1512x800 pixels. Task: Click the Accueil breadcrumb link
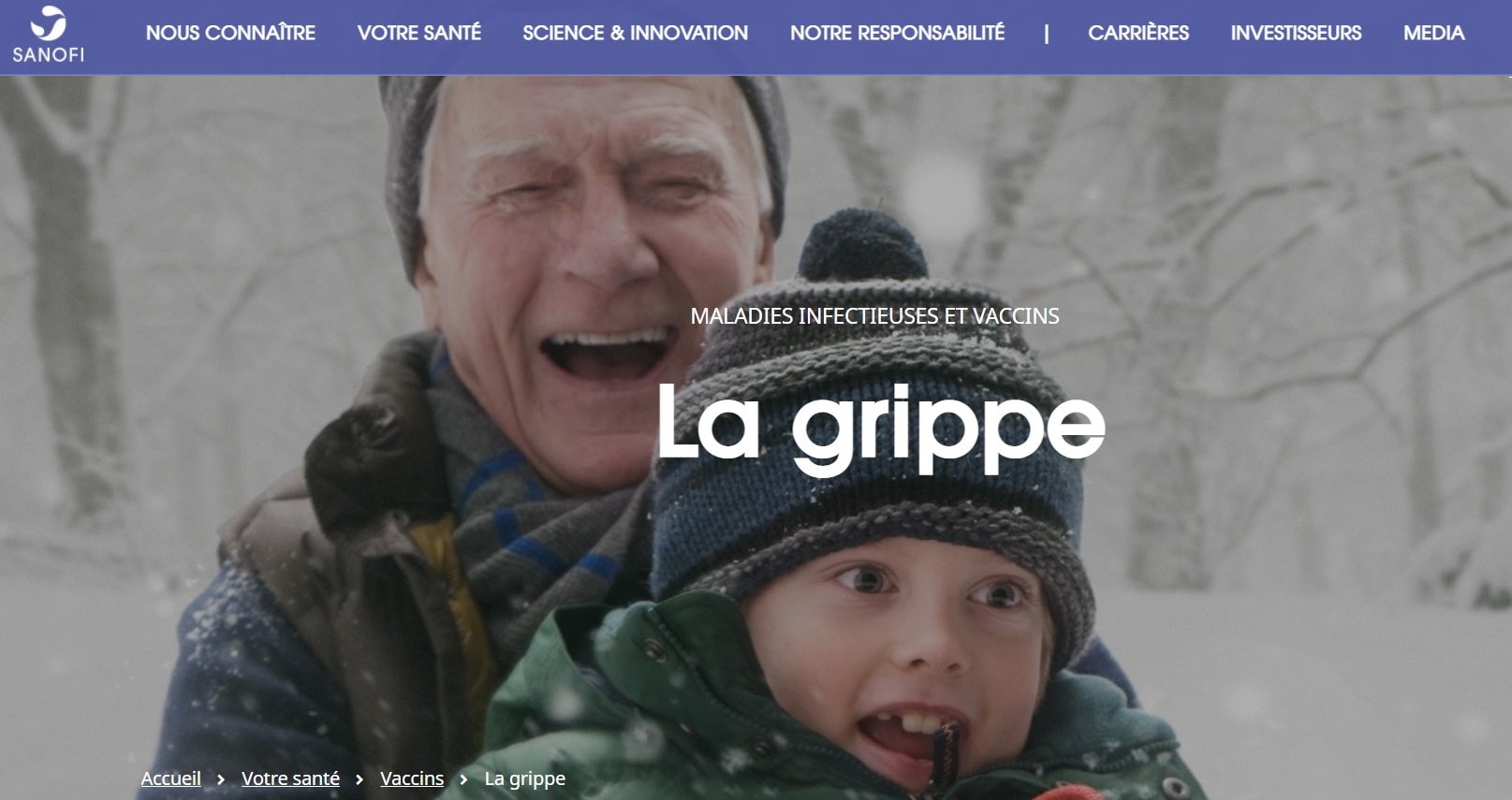(170, 778)
